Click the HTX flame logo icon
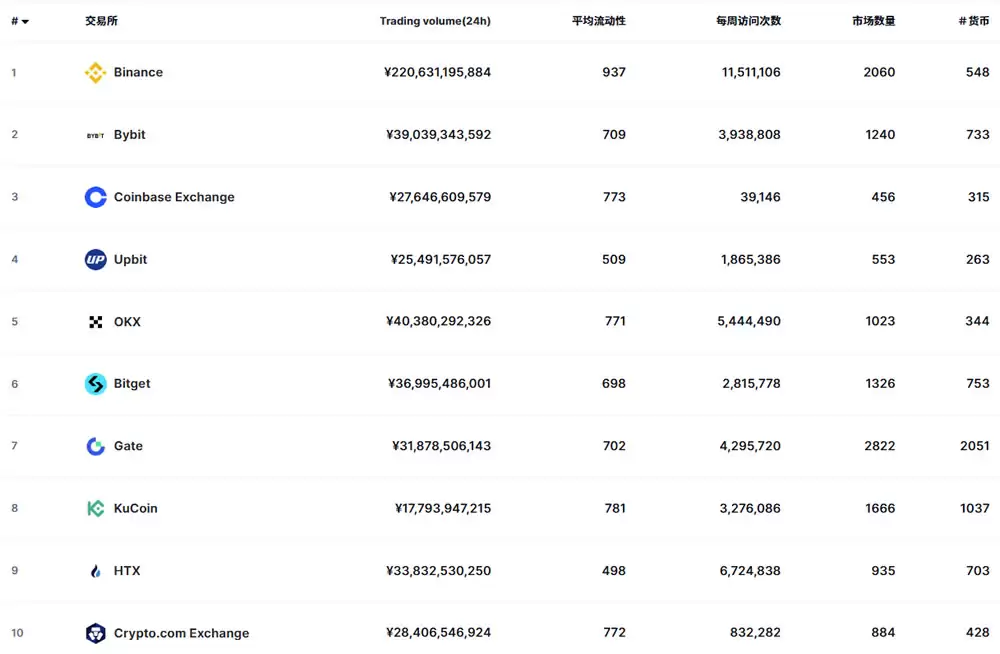 (95, 571)
